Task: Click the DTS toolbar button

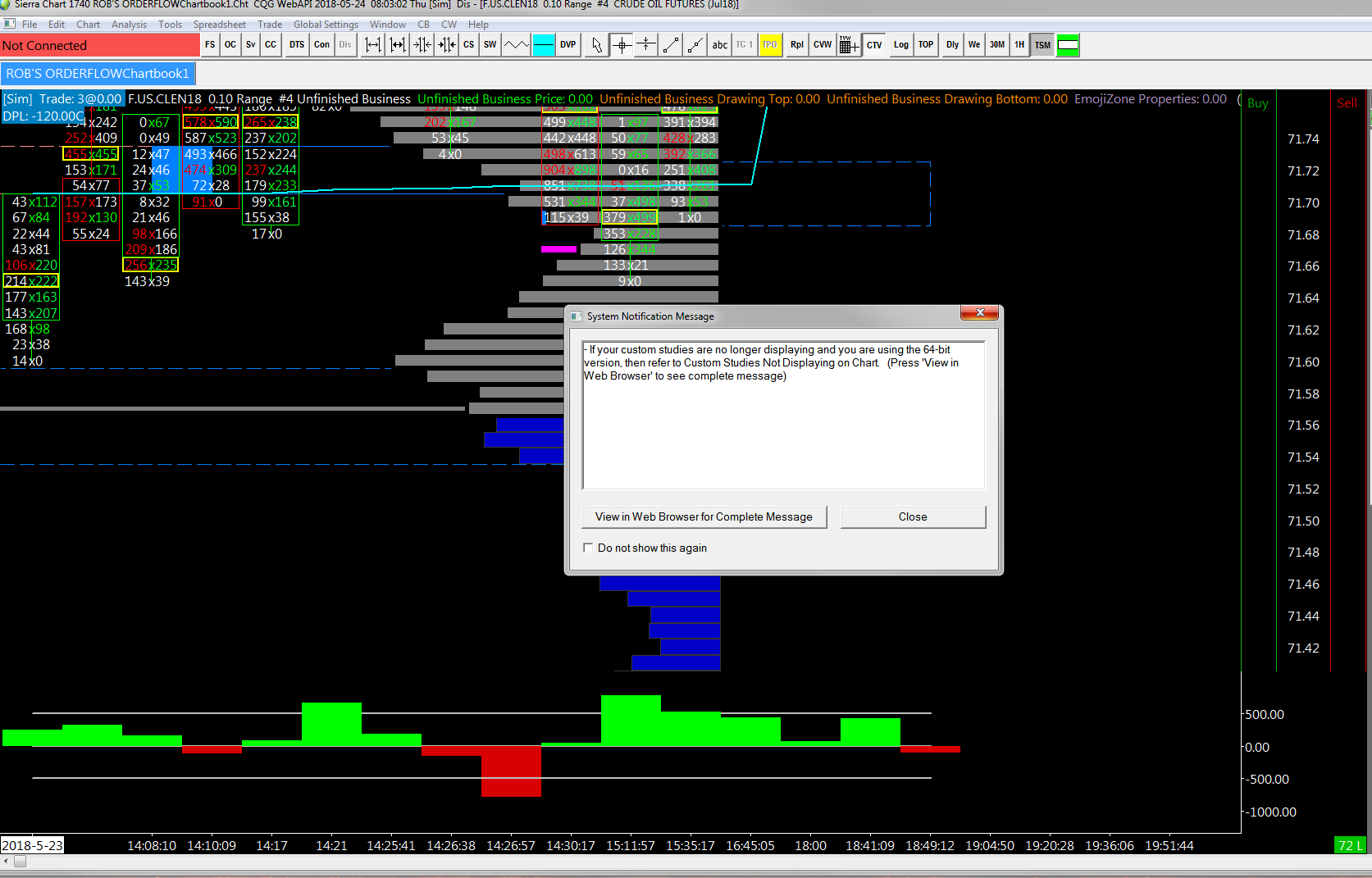Action: [x=297, y=45]
